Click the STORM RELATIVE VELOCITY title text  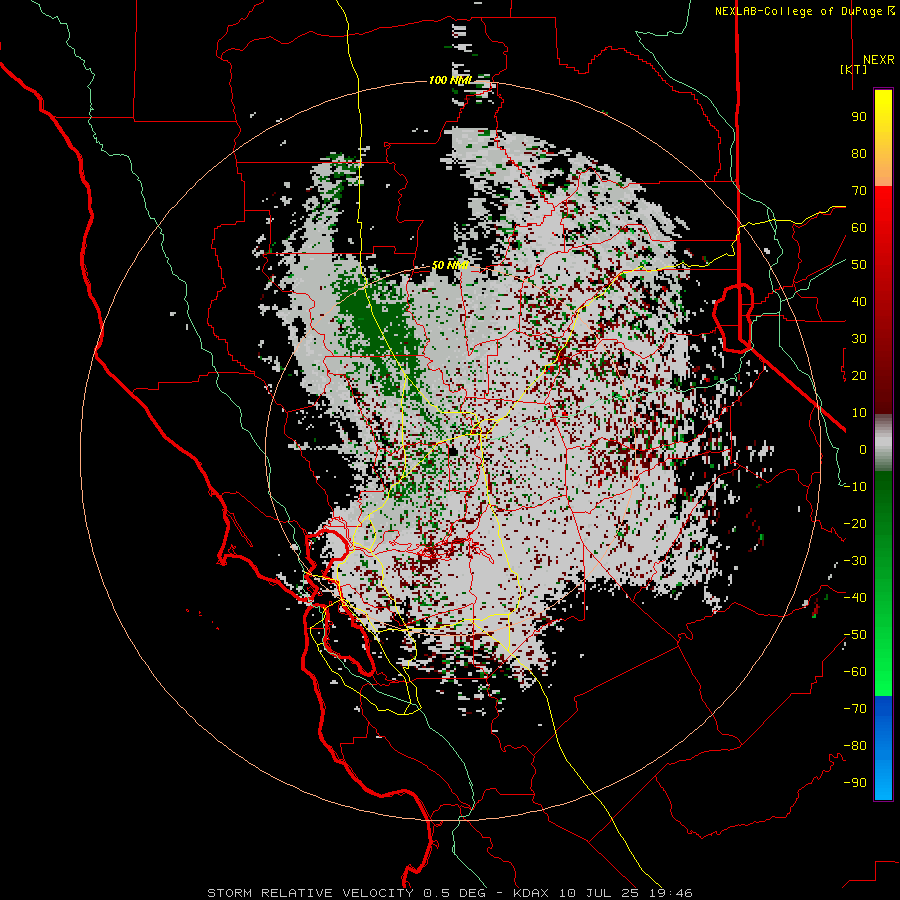point(310,893)
